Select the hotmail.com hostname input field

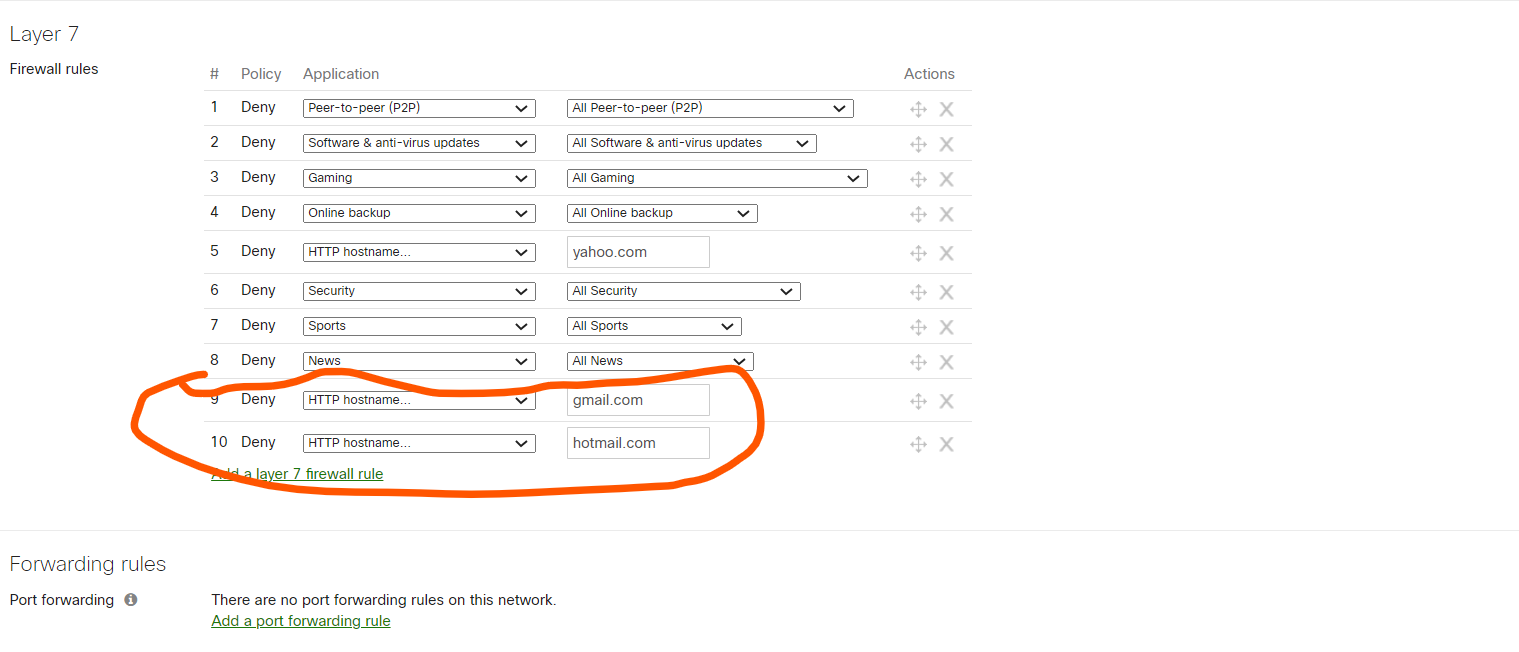(x=638, y=443)
